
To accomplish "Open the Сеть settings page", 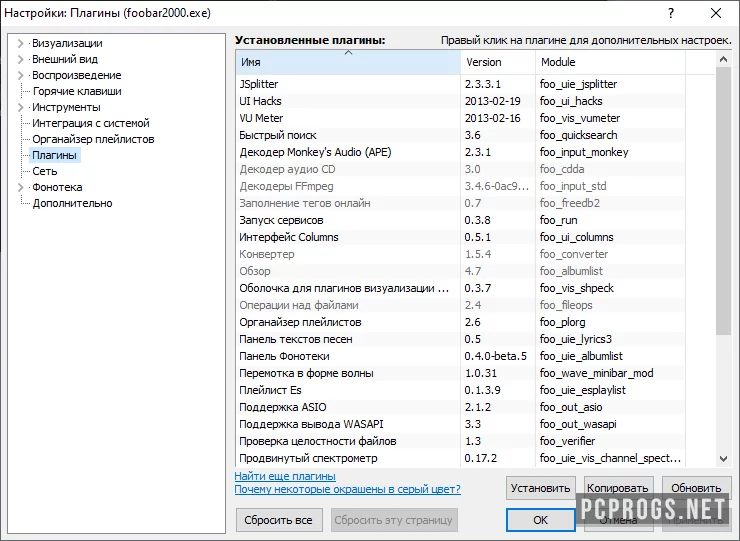I will tap(44, 171).
